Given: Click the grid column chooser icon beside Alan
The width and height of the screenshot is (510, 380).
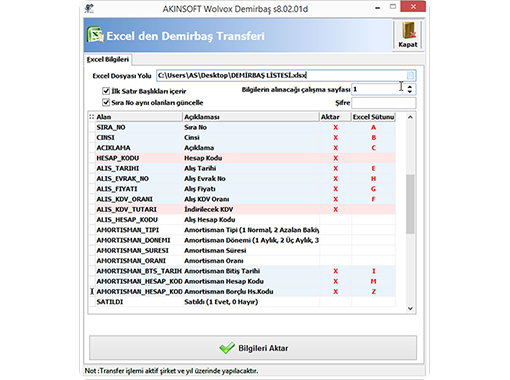Looking at the screenshot, I should (x=91, y=117).
